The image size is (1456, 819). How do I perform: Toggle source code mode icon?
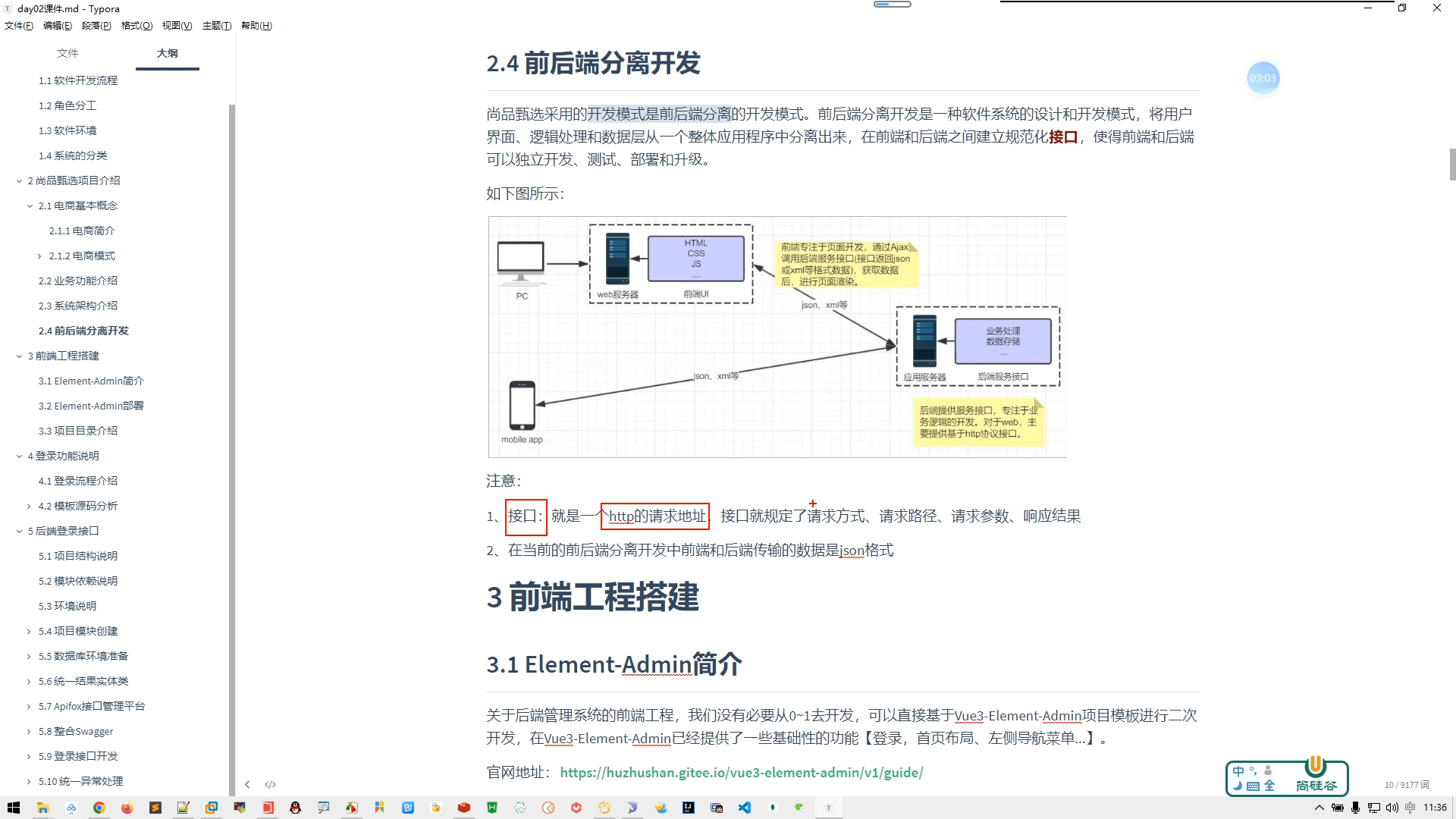[x=270, y=784]
